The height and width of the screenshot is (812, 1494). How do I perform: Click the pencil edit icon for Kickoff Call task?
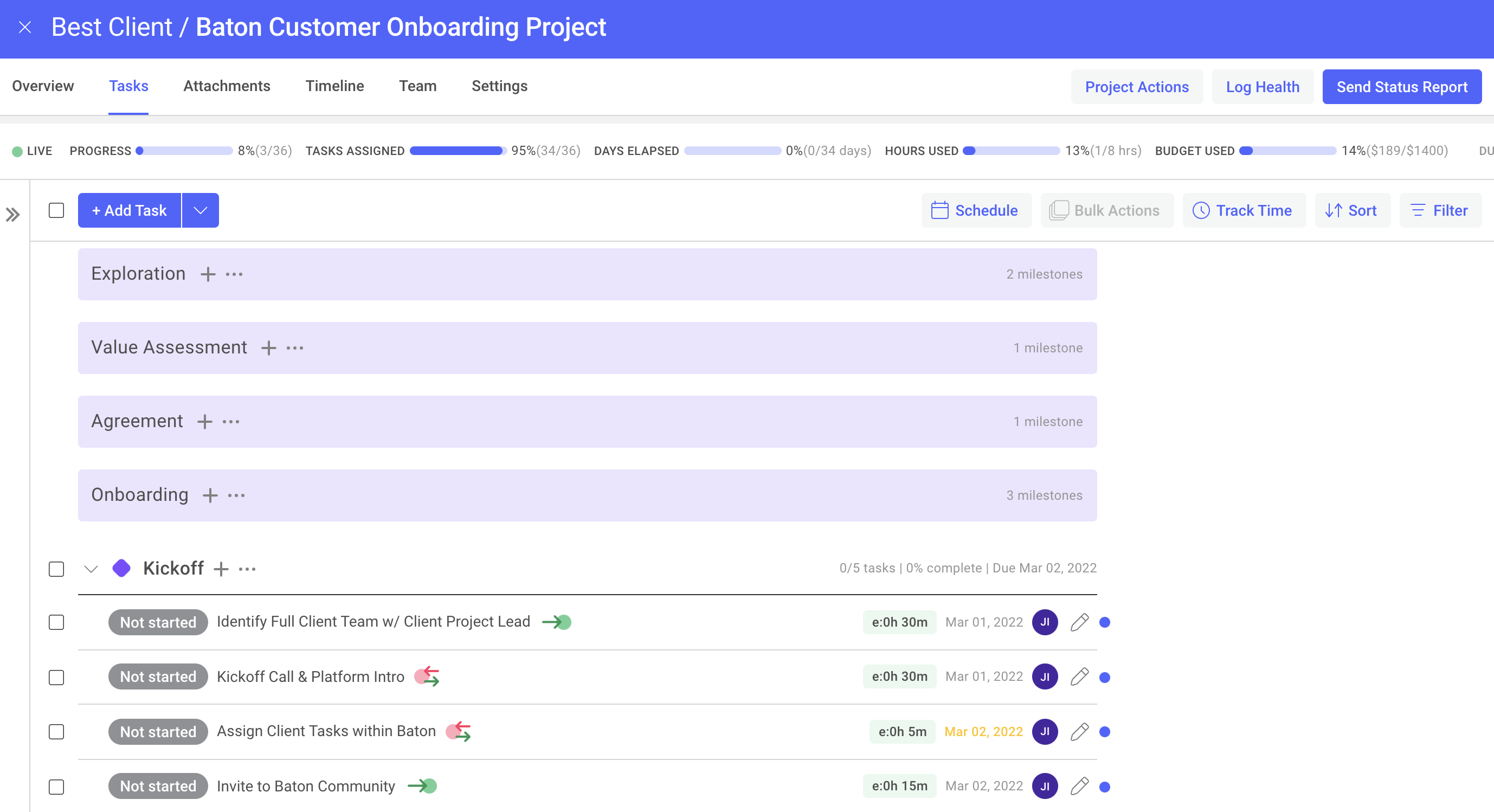click(1079, 677)
